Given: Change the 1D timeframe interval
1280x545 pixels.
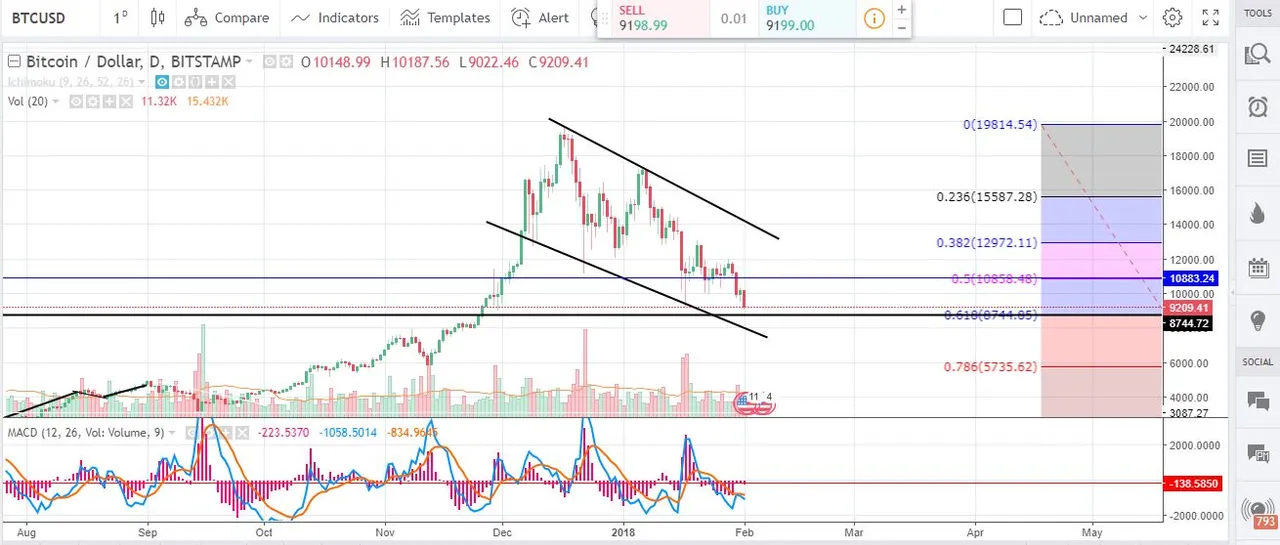Looking at the screenshot, I should click(x=120, y=17).
